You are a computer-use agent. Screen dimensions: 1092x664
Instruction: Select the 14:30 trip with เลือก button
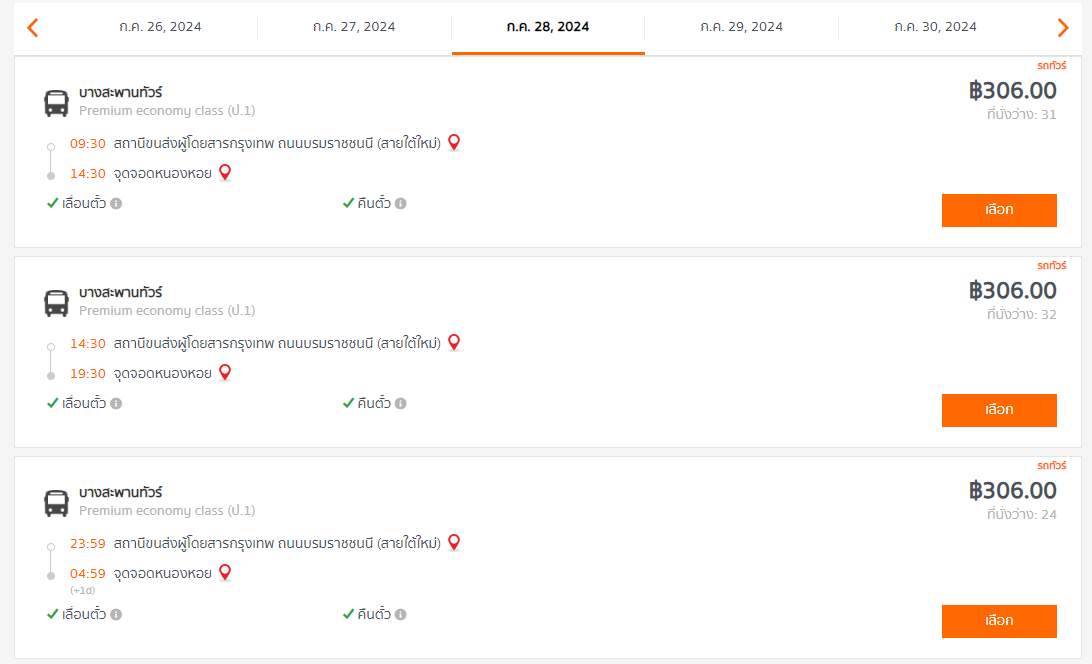[999, 410]
